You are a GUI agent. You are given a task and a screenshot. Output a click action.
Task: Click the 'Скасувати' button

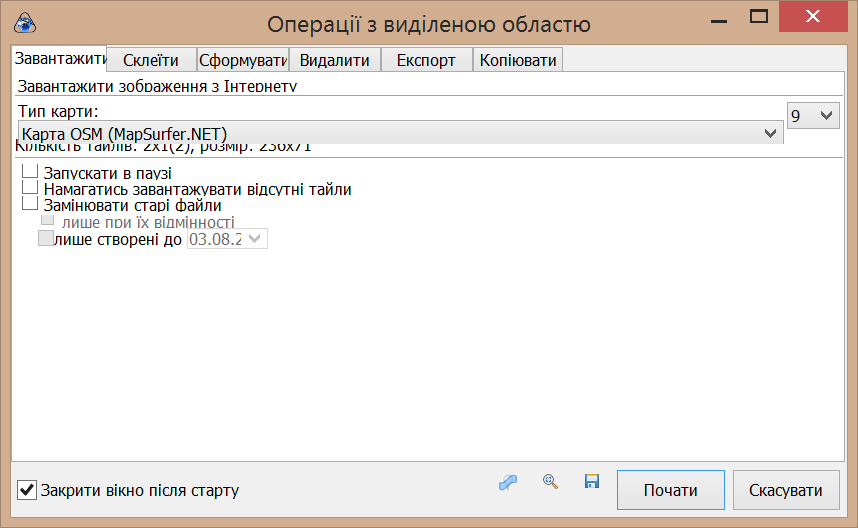click(x=785, y=491)
